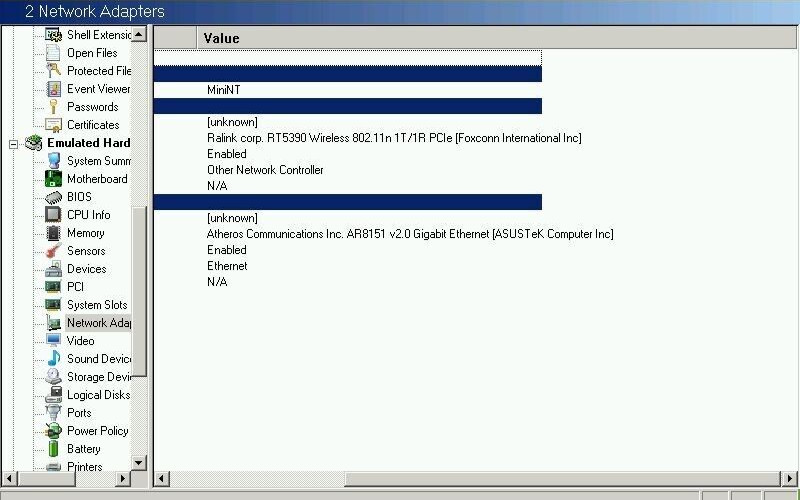Select the Atheros Communications AR8151 row
Image resolution: width=800 pixels, height=500 pixels.
pyautogui.click(x=410, y=234)
